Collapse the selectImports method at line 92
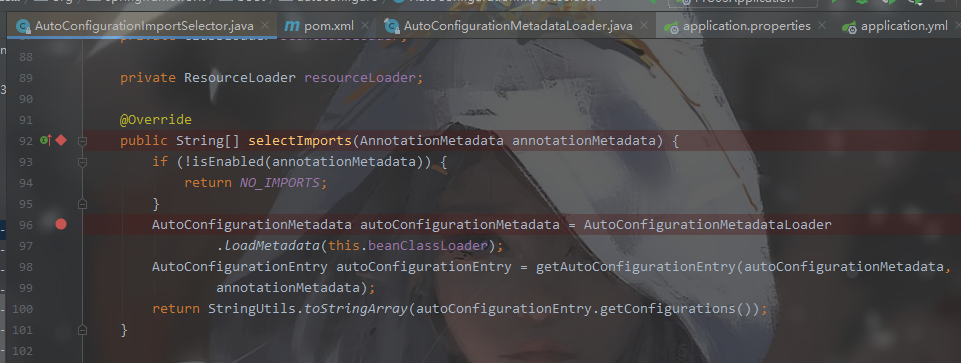Viewport: 961px width, 363px height. [82, 141]
